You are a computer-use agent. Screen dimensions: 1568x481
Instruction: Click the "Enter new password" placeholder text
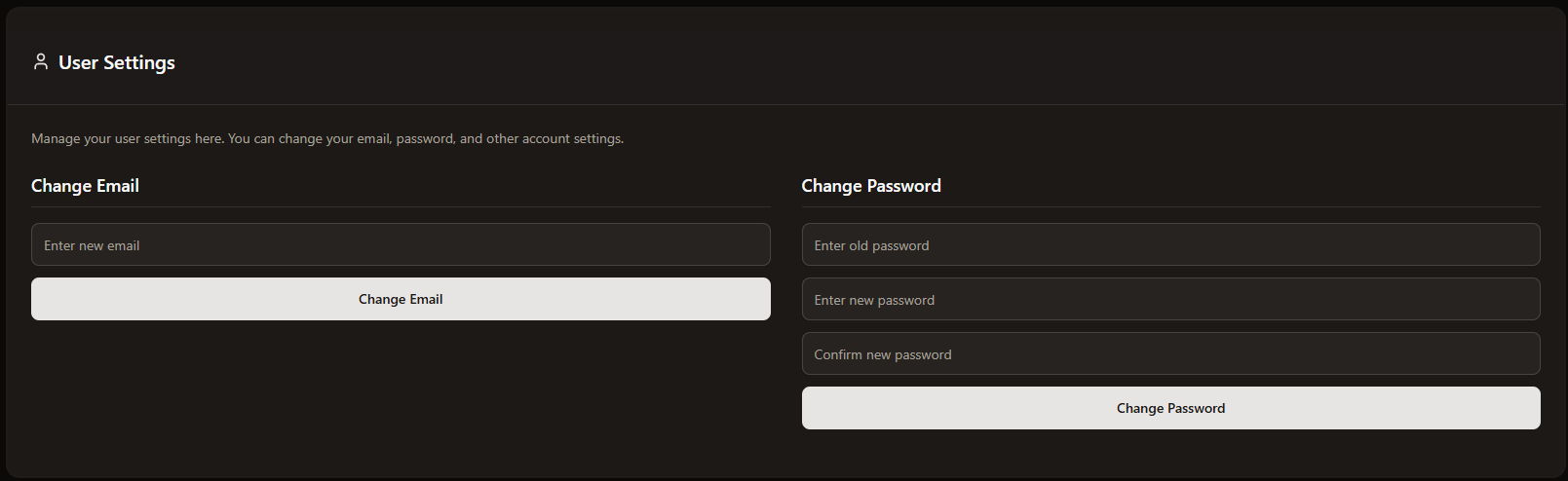pyautogui.click(x=874, y=300)
